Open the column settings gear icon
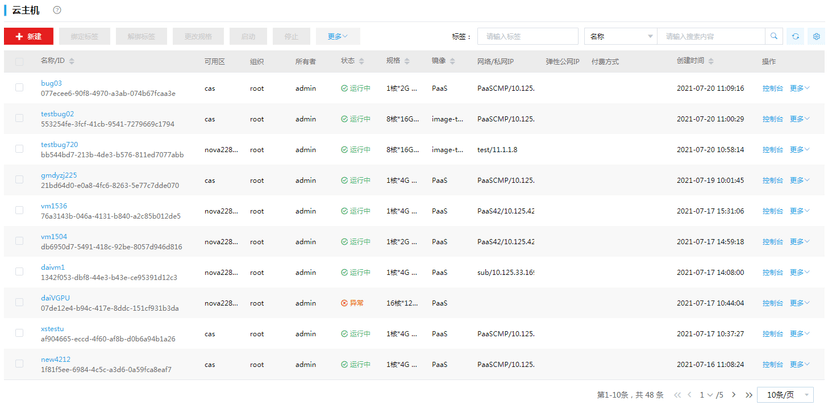The height and width of the screenshot is (406, 828). pos(816,36)
